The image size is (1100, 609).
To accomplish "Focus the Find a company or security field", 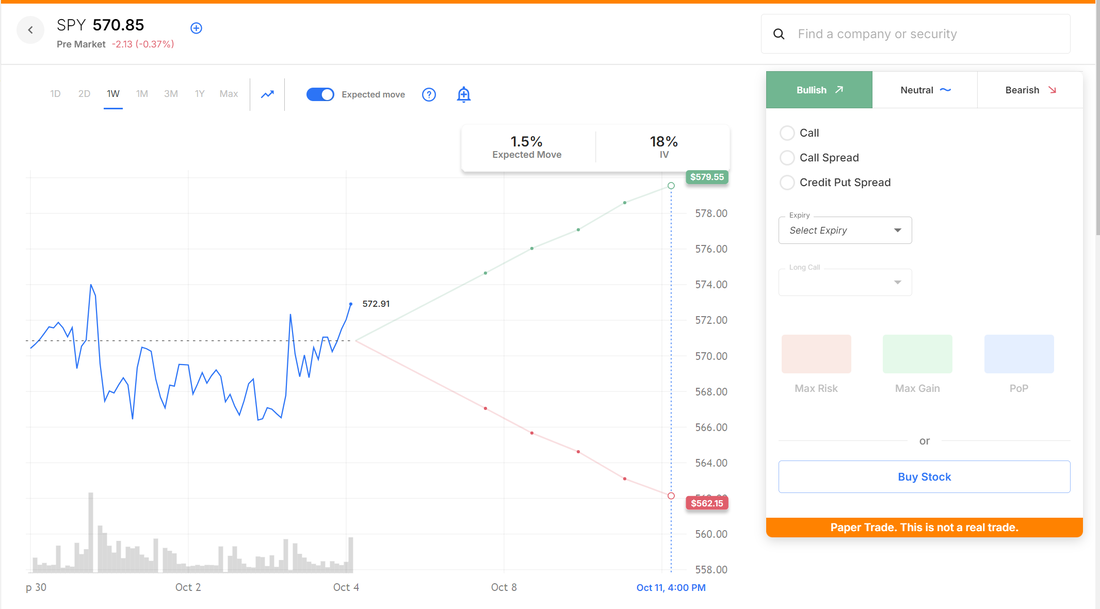I will 915,34.
